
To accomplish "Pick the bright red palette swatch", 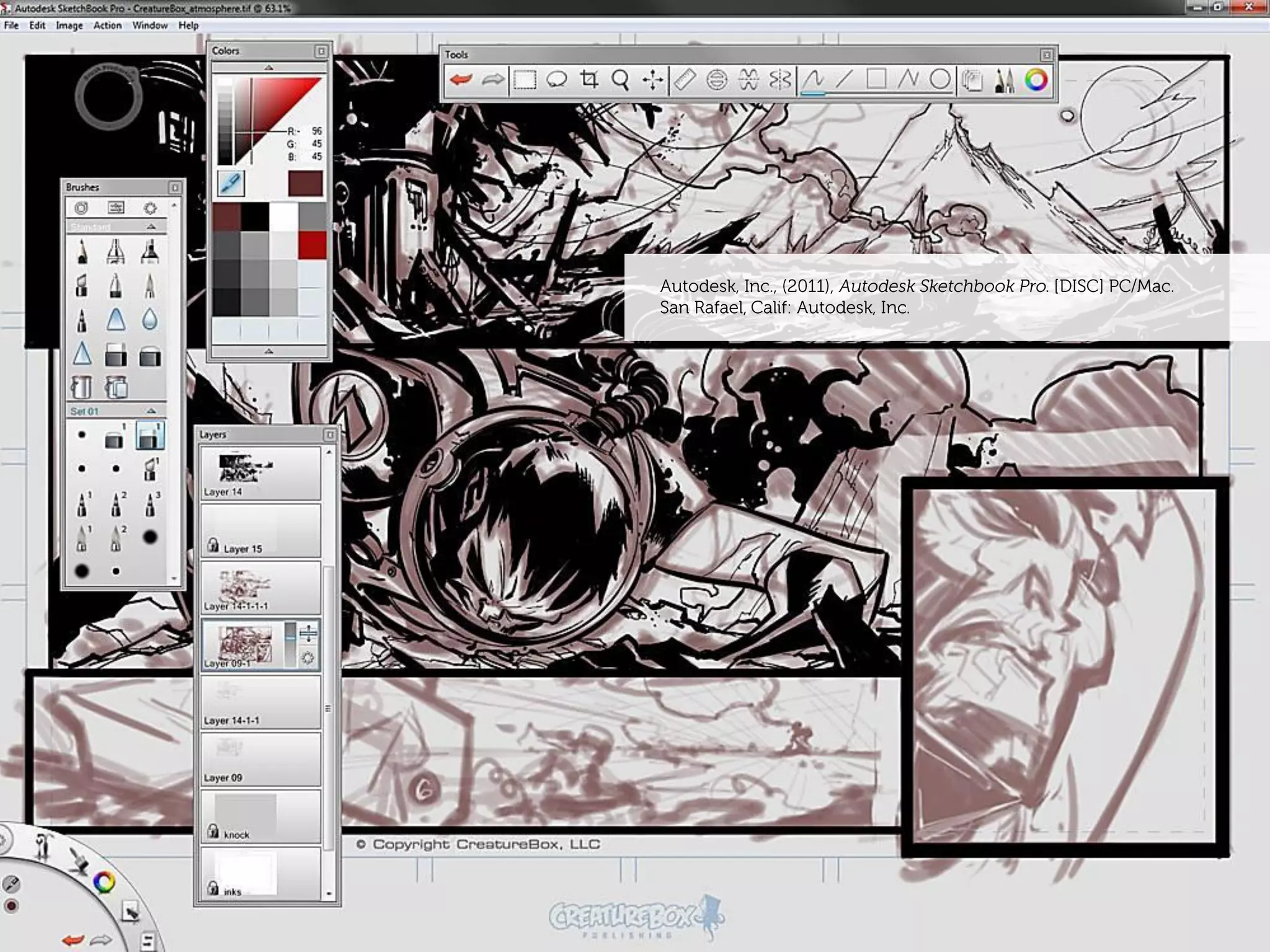I will click(x=312, y=245).
